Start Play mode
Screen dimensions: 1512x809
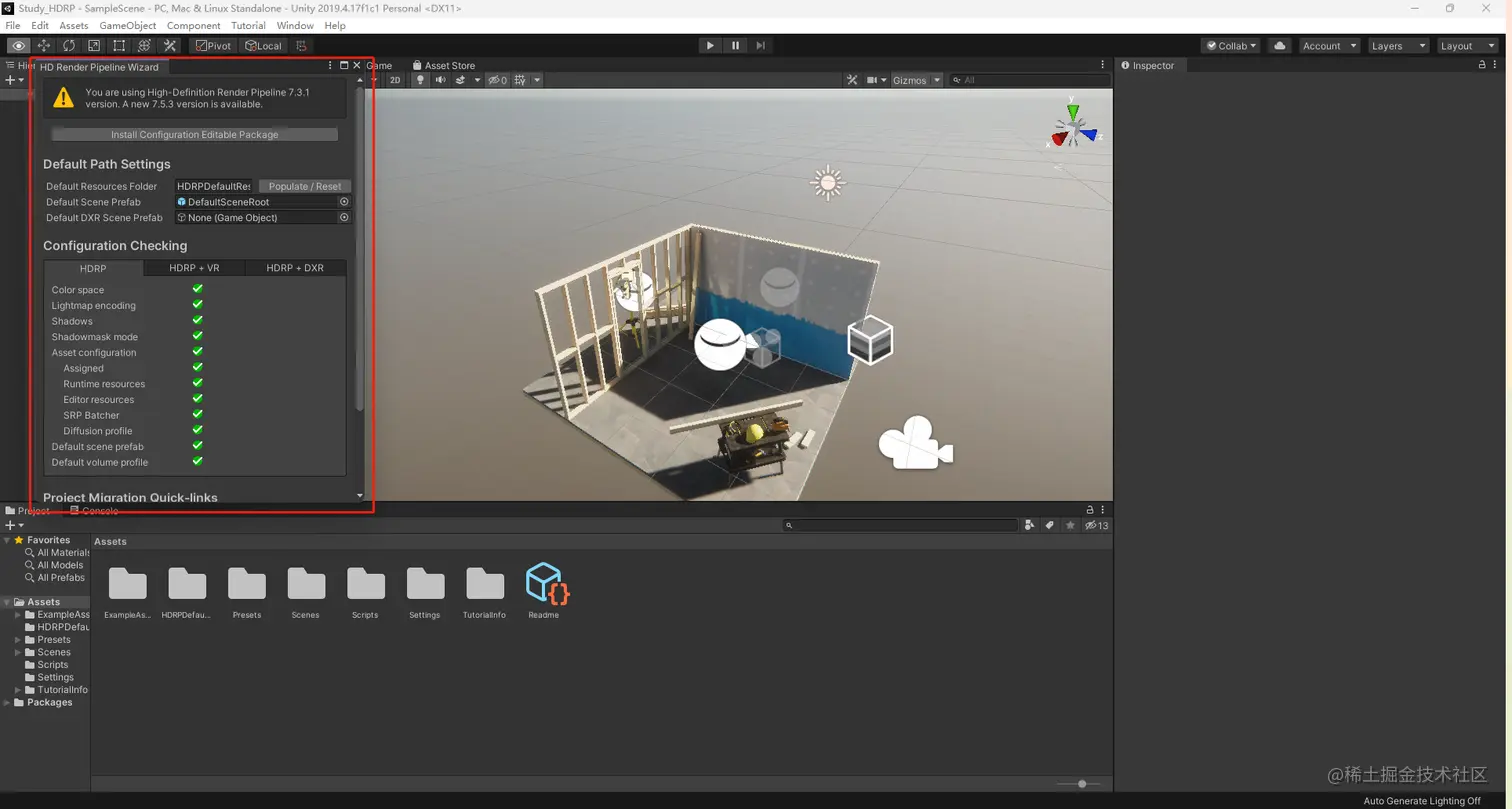tap(710, 46)
